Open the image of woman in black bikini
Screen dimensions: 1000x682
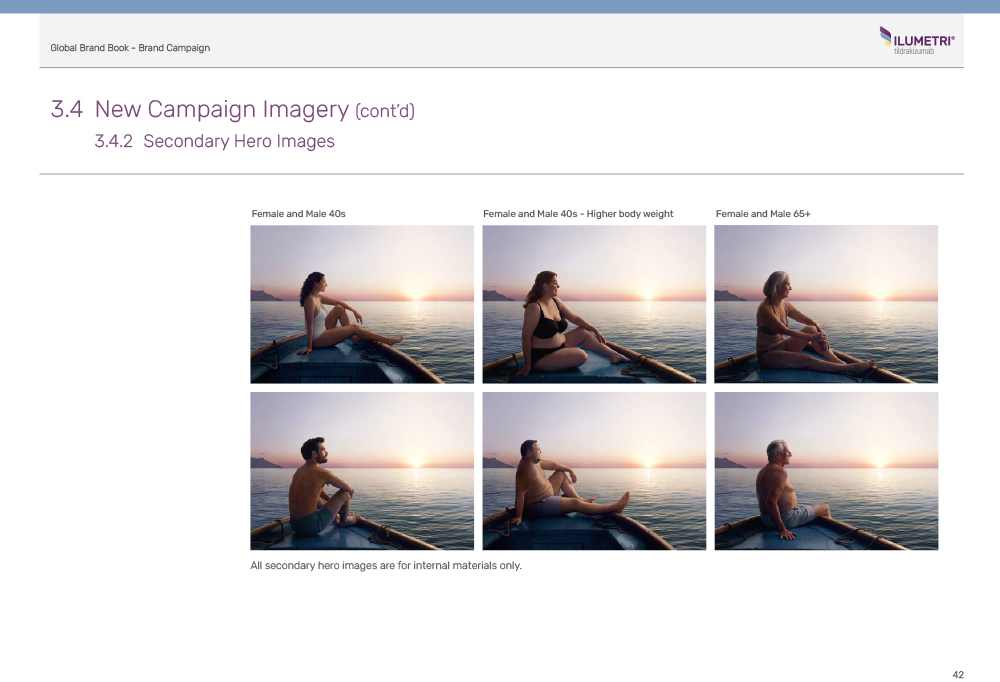pos(594,304)
